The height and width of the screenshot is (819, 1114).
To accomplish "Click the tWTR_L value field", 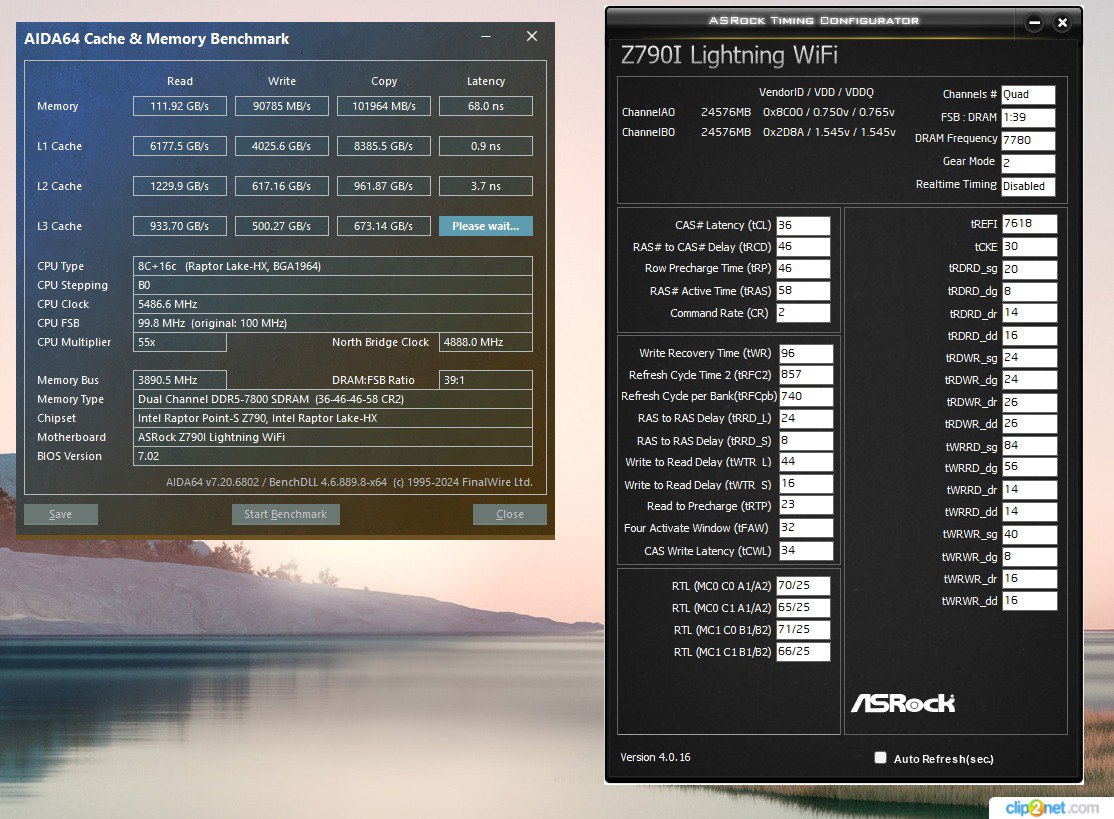I will click(x=806, y=462).
